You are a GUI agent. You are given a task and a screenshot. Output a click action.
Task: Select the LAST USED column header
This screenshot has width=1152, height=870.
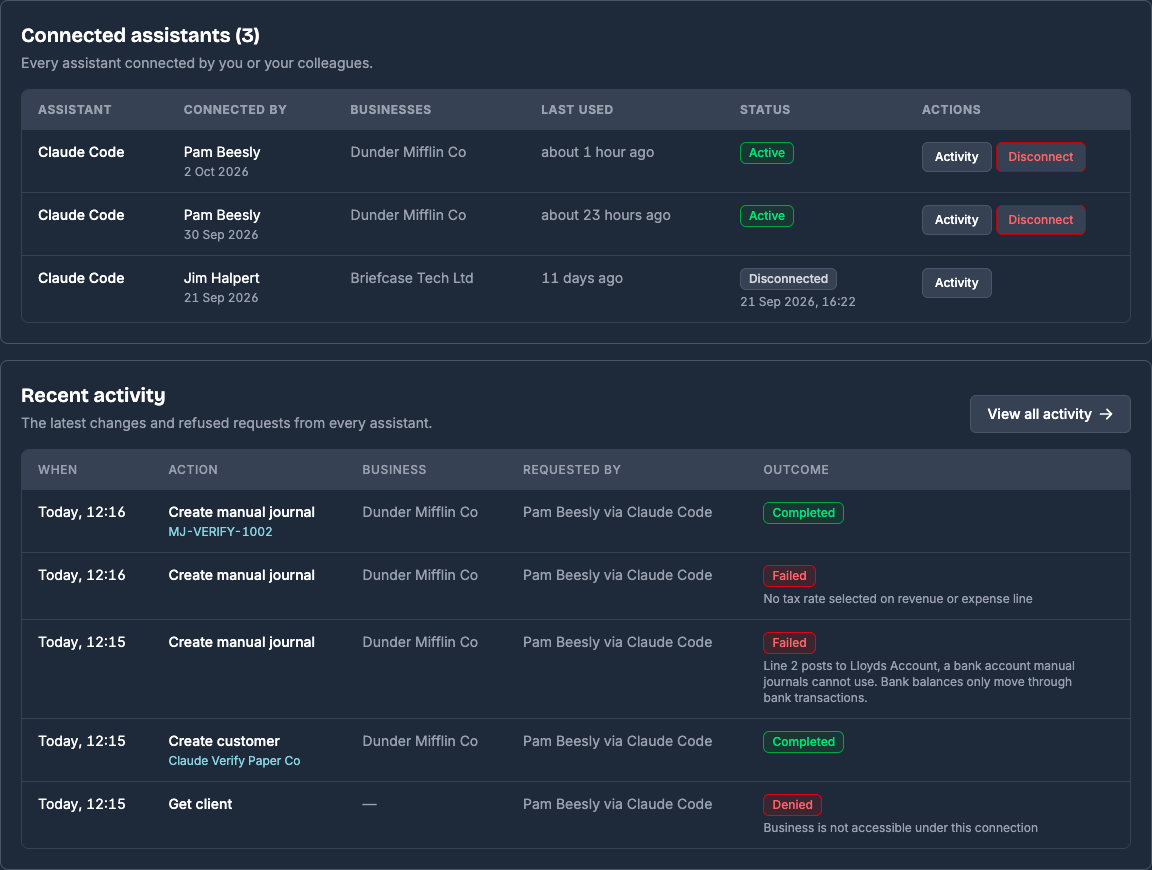(x=577, y=109)
